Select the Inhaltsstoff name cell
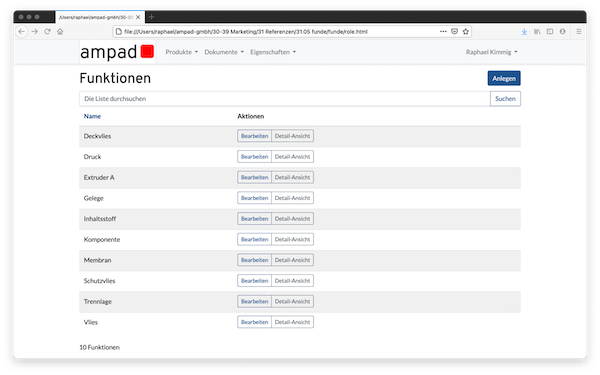 (x=100, y=218)
